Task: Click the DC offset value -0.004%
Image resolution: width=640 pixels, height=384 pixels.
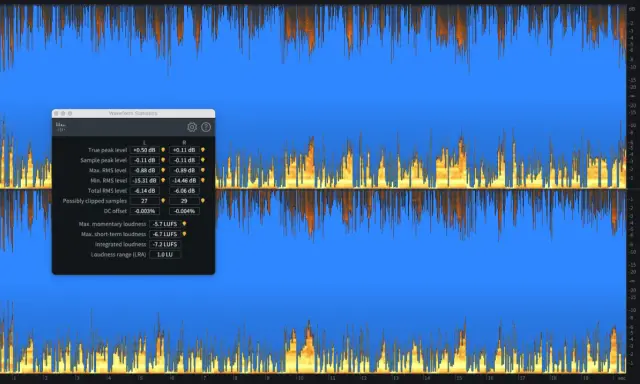Action: pos(184,211)
